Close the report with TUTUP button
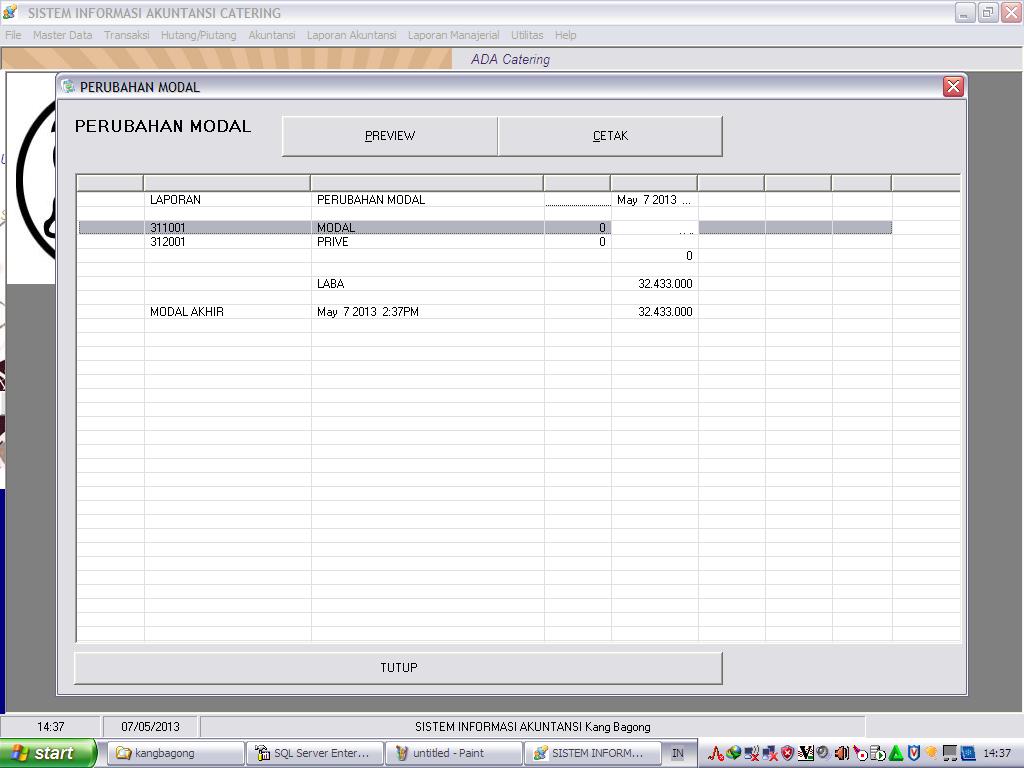This screenshot has height=768, width=1024. 398,668
